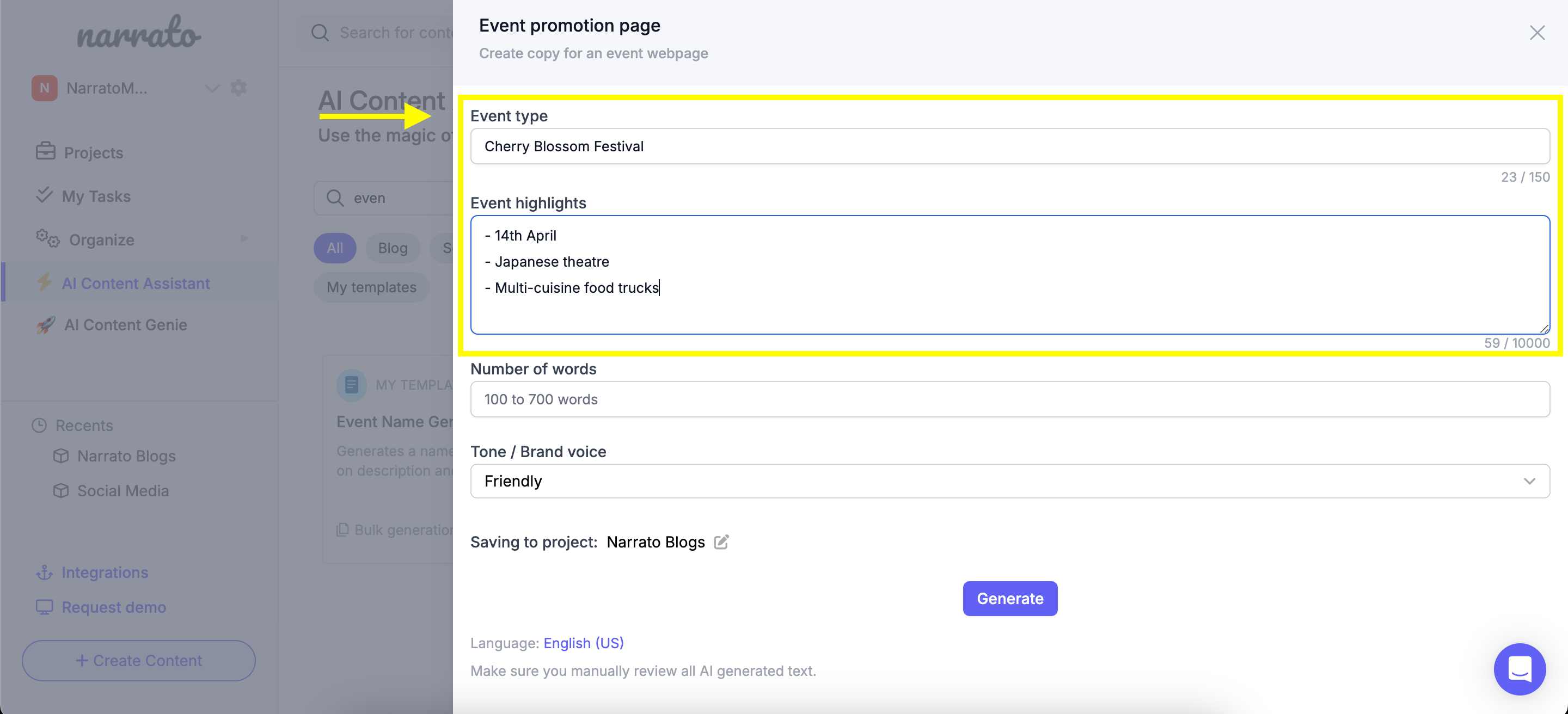Click the textarea resize handle corner
Viewport: 1568px width, 714px height.
click(x=1544, y=328)
